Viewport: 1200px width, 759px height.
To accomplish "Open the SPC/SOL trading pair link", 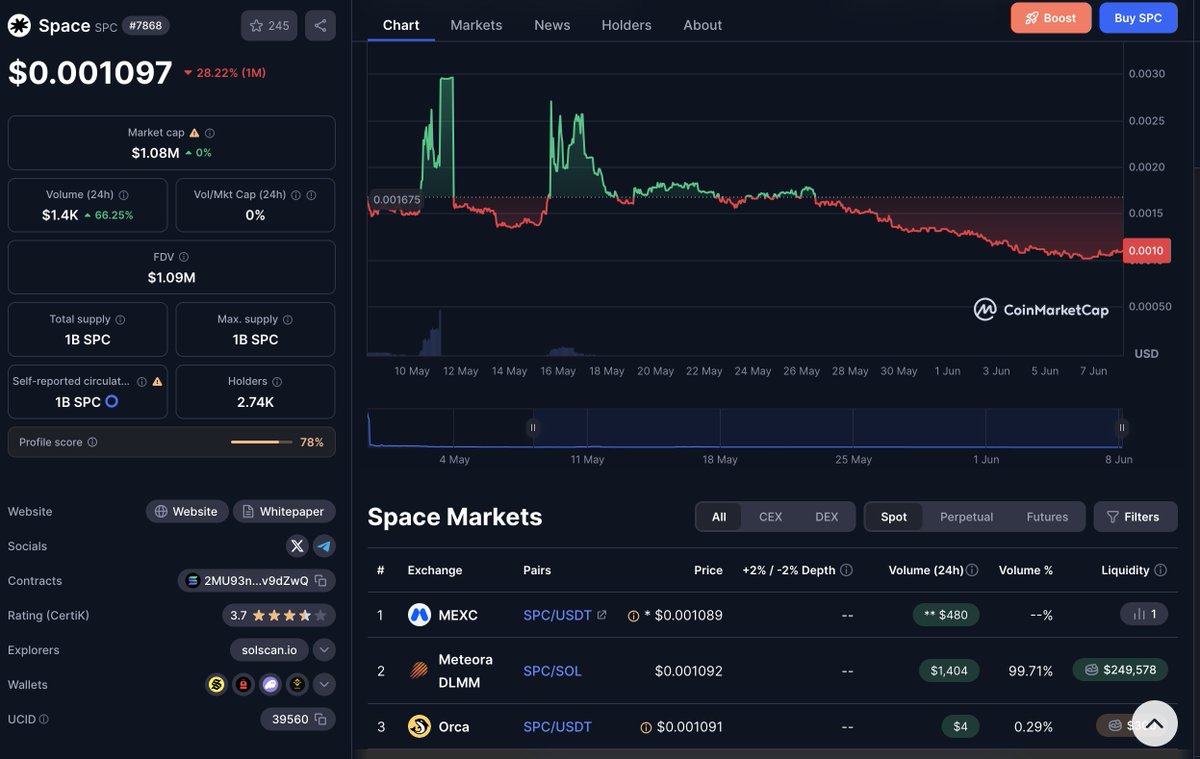I will [x=552, y=671].
